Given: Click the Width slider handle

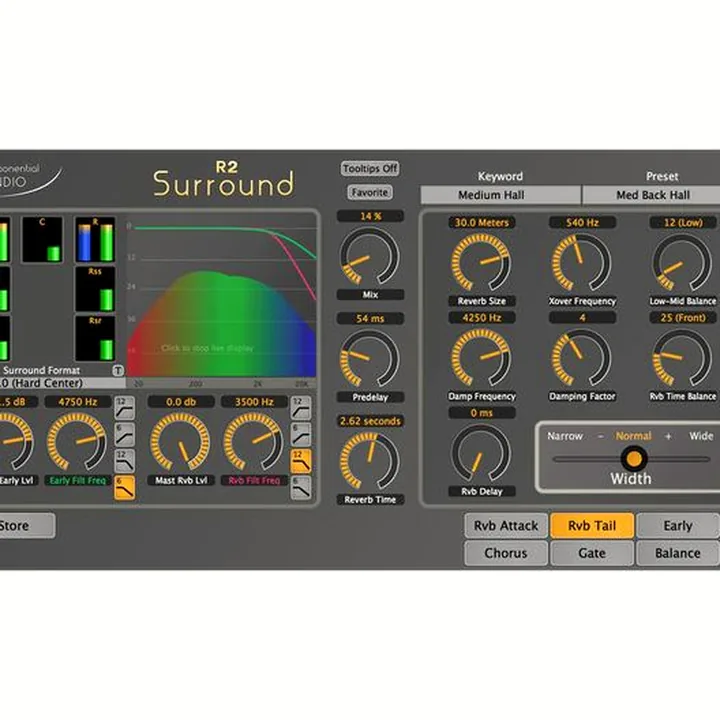Looking at the screenshot, I should point(634,458).
